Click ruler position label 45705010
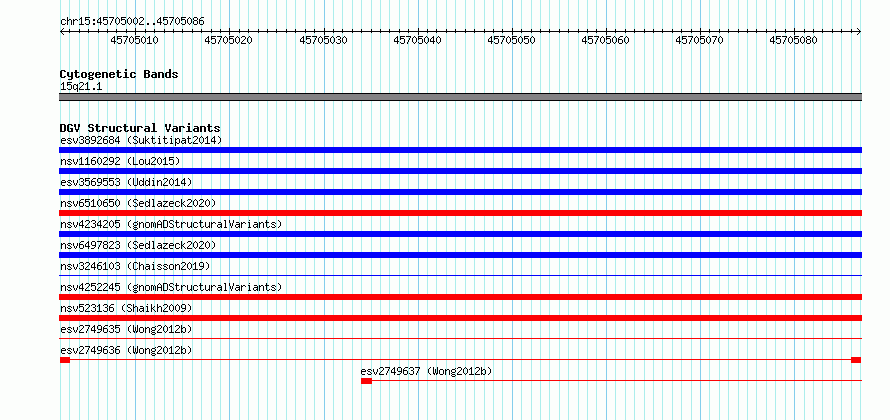 click(x=135, y=40)
